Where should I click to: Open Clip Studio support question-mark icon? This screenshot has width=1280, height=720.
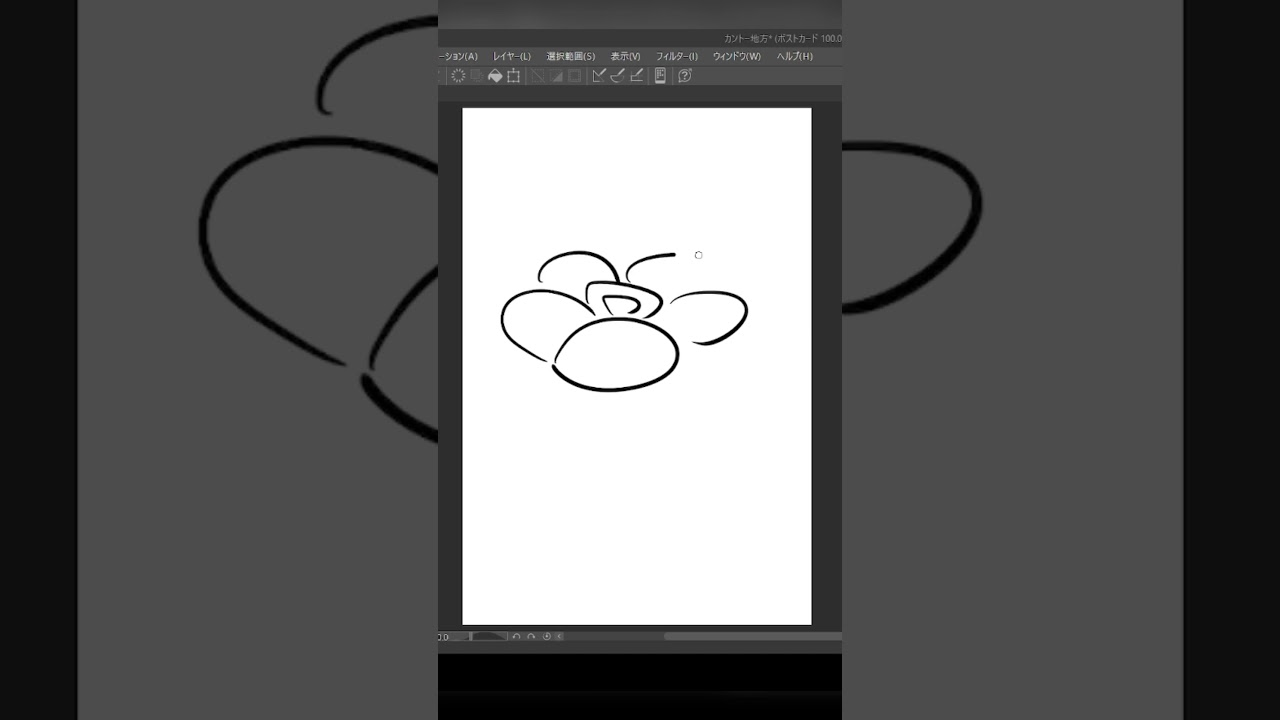click(x=685, y=76)
